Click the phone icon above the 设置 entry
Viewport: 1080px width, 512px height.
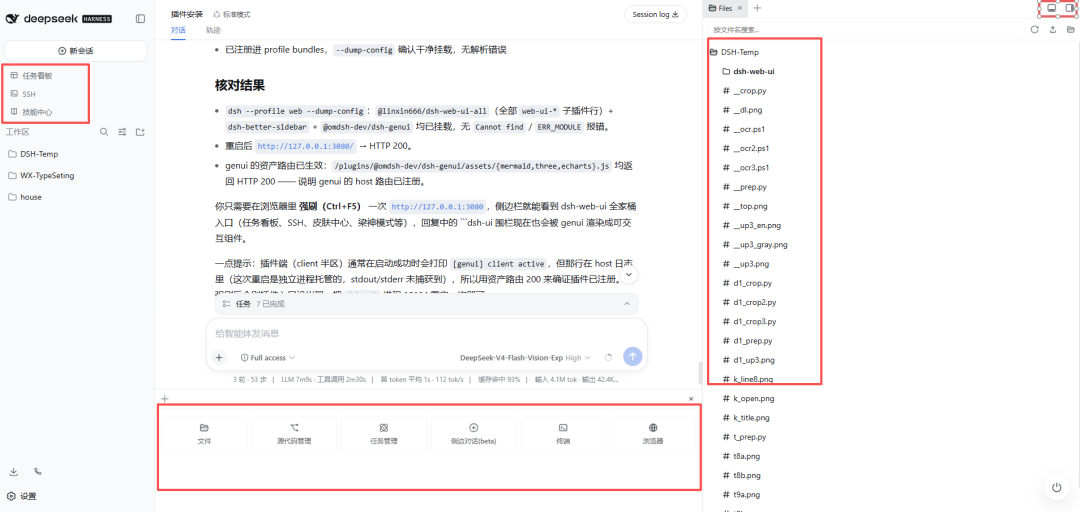38,472
